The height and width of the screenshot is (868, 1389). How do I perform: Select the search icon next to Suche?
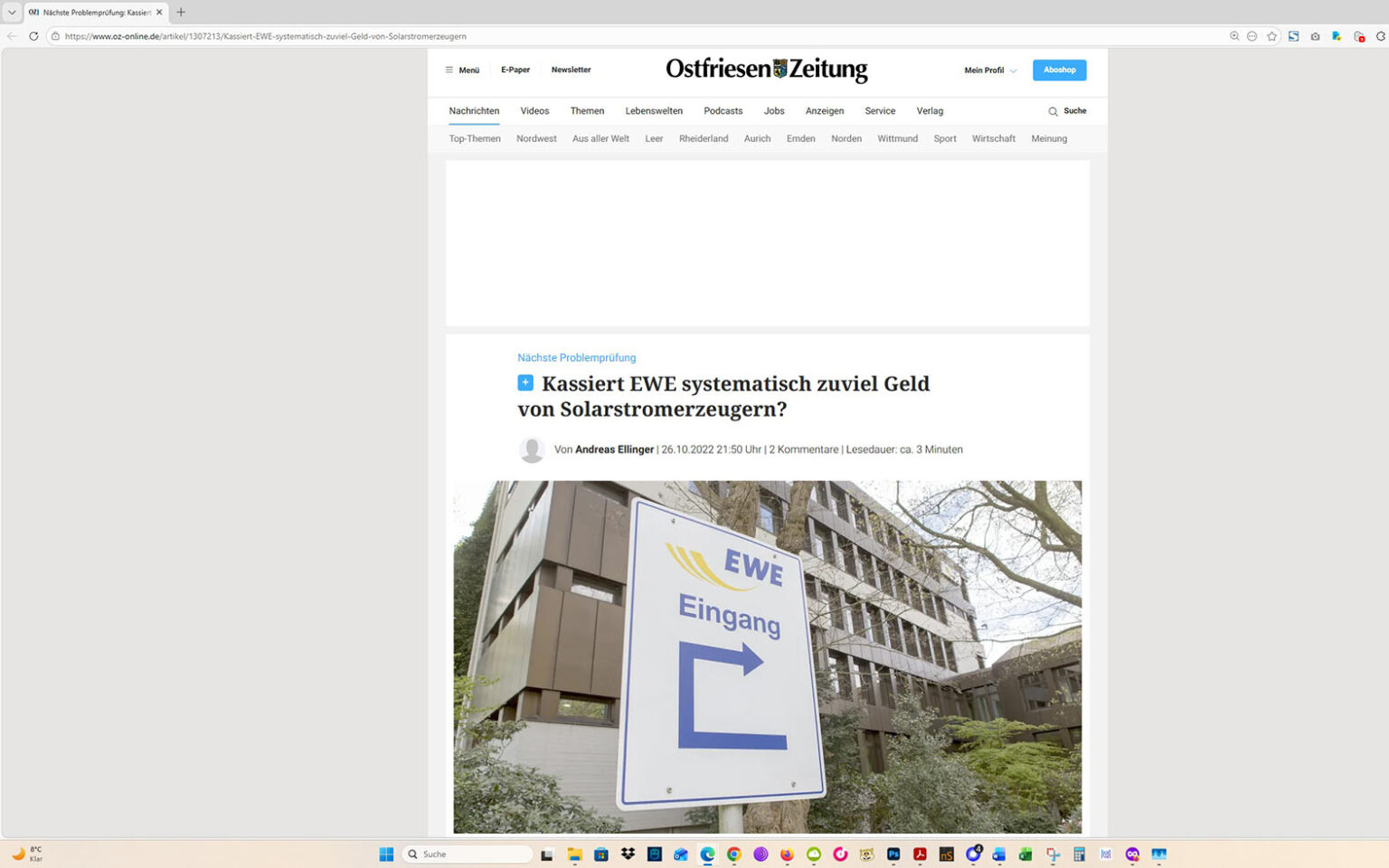click(x=1053, y=110)
